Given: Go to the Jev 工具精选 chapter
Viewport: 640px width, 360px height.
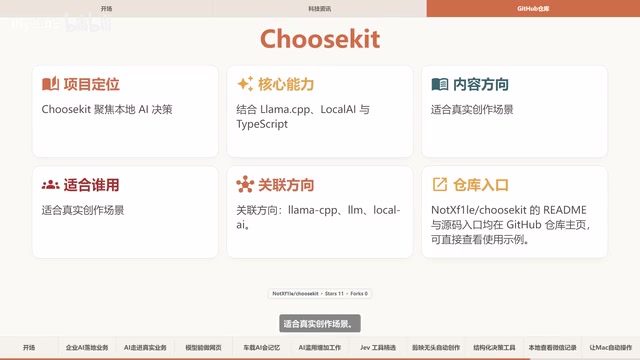Looking at the screenshot, I should point(378,347).
